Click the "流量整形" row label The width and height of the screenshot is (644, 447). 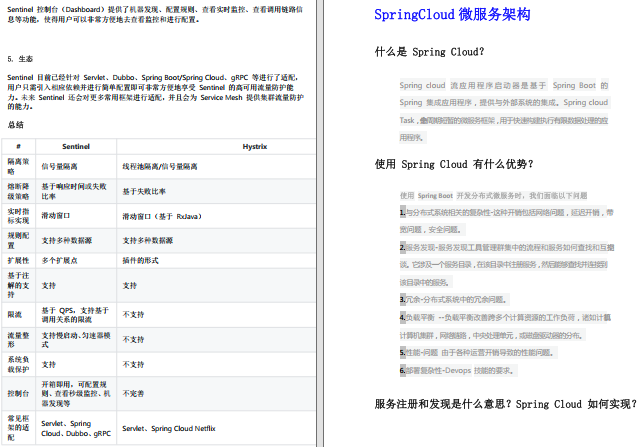(x=18, y=340)
